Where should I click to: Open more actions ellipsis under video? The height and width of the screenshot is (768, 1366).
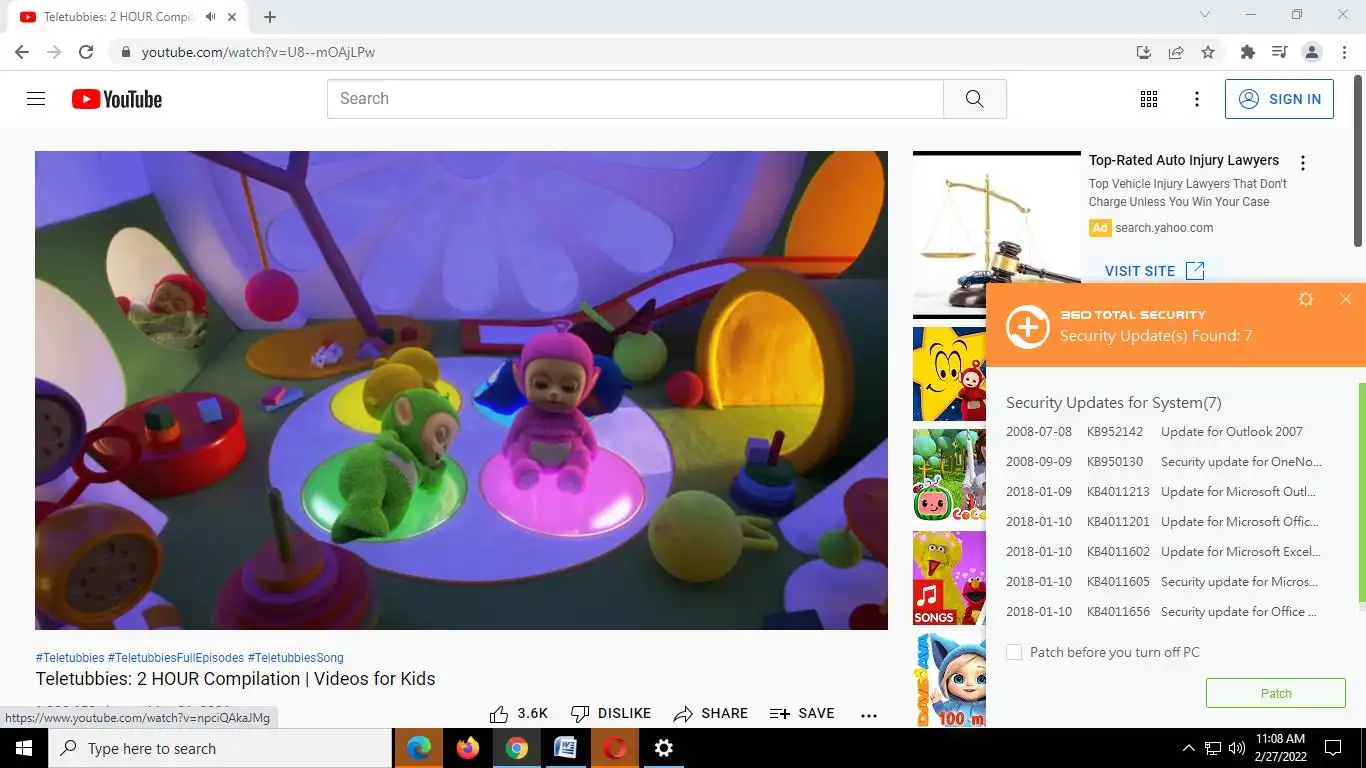(x=869, y=714)
